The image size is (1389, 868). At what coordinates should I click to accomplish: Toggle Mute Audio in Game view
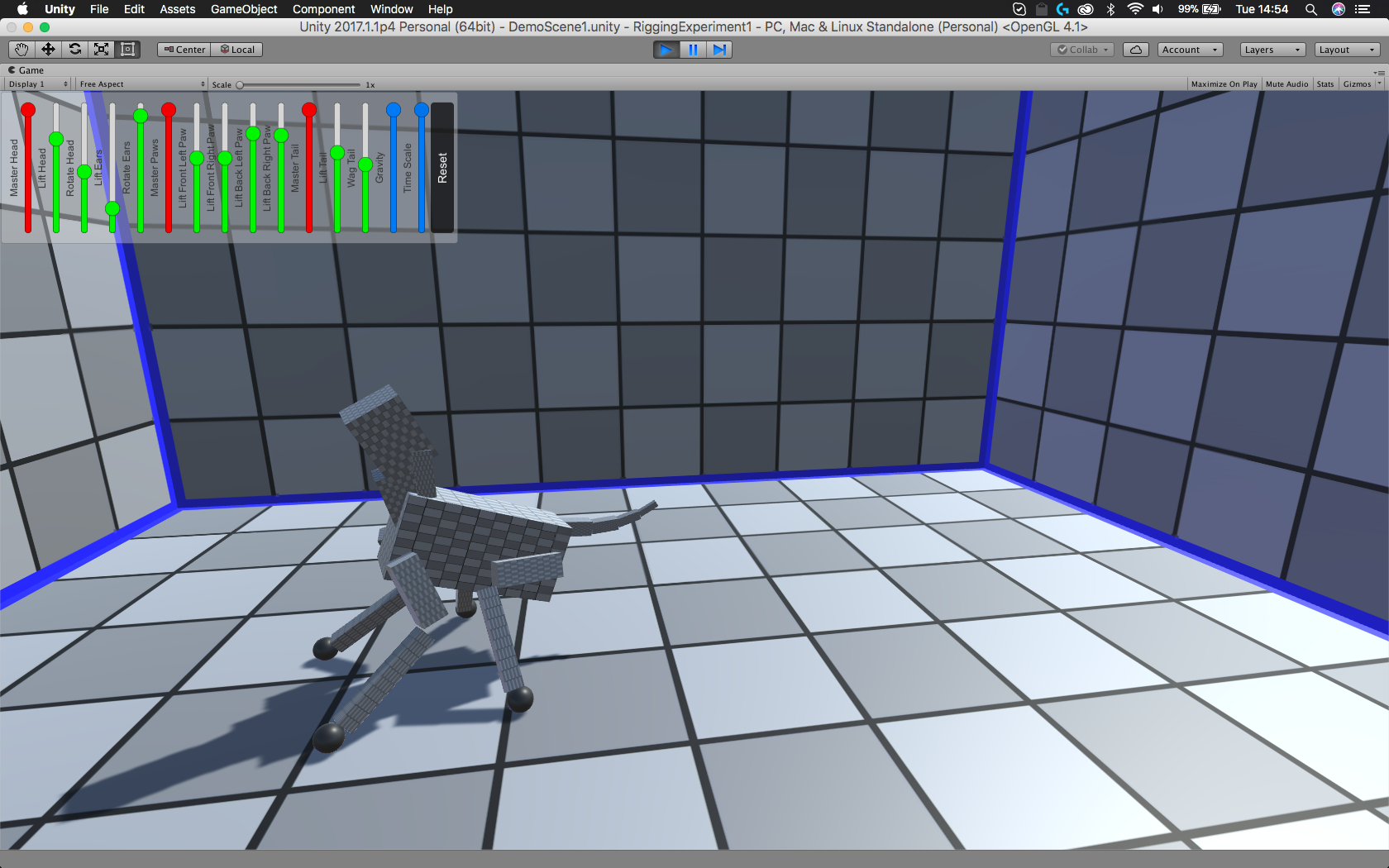pyautogui.click(x=1286, y=84)
